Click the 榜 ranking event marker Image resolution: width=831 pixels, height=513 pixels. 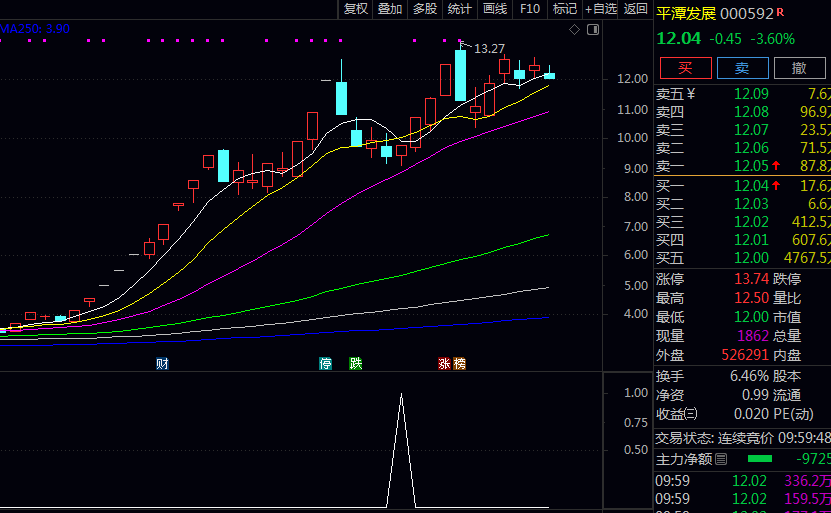coord(459,363)
